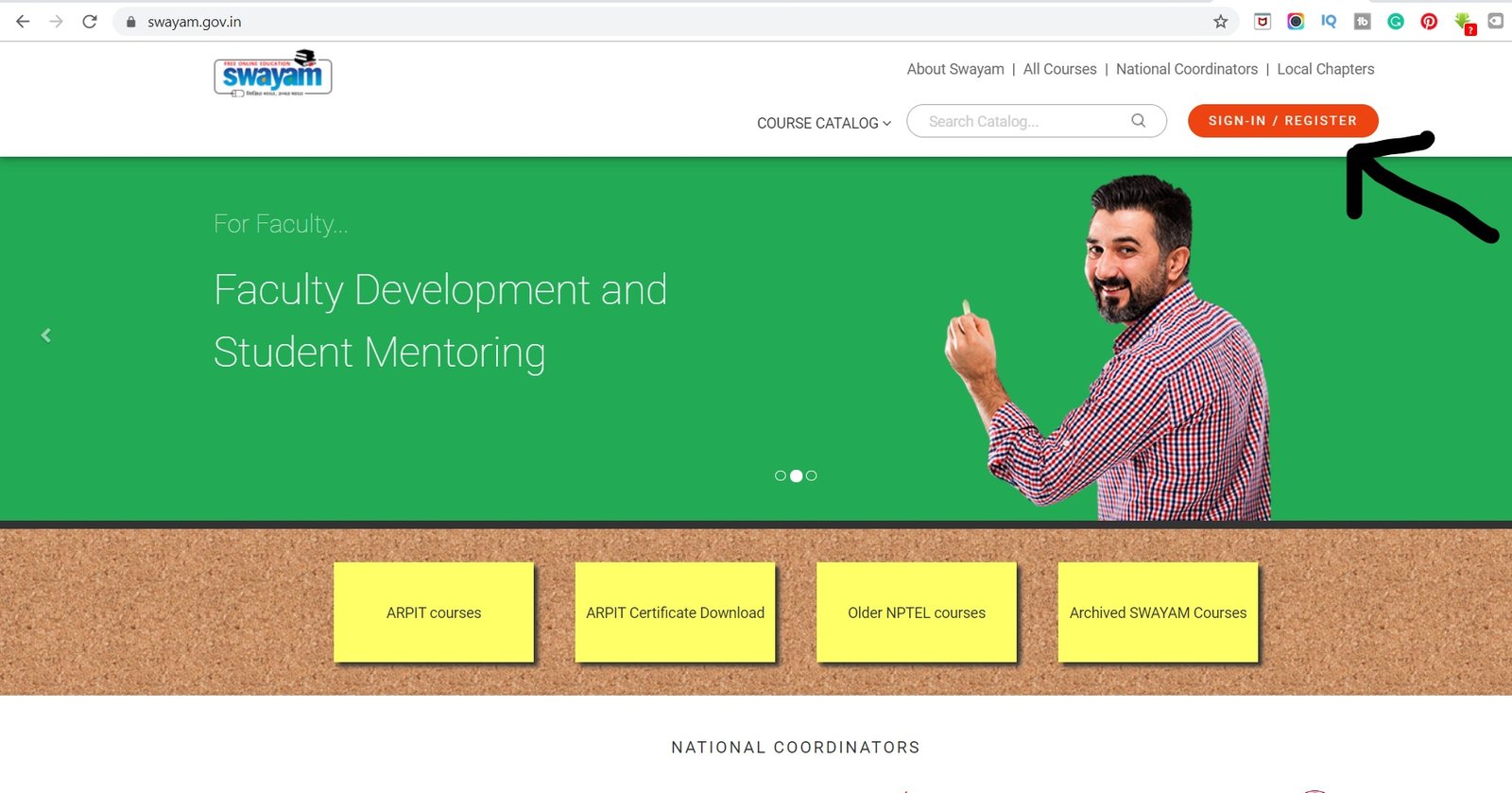Click the Sign-In / Register button
The width and height of the screenshot is (1512, 793).
click(x=1282, y=121)
